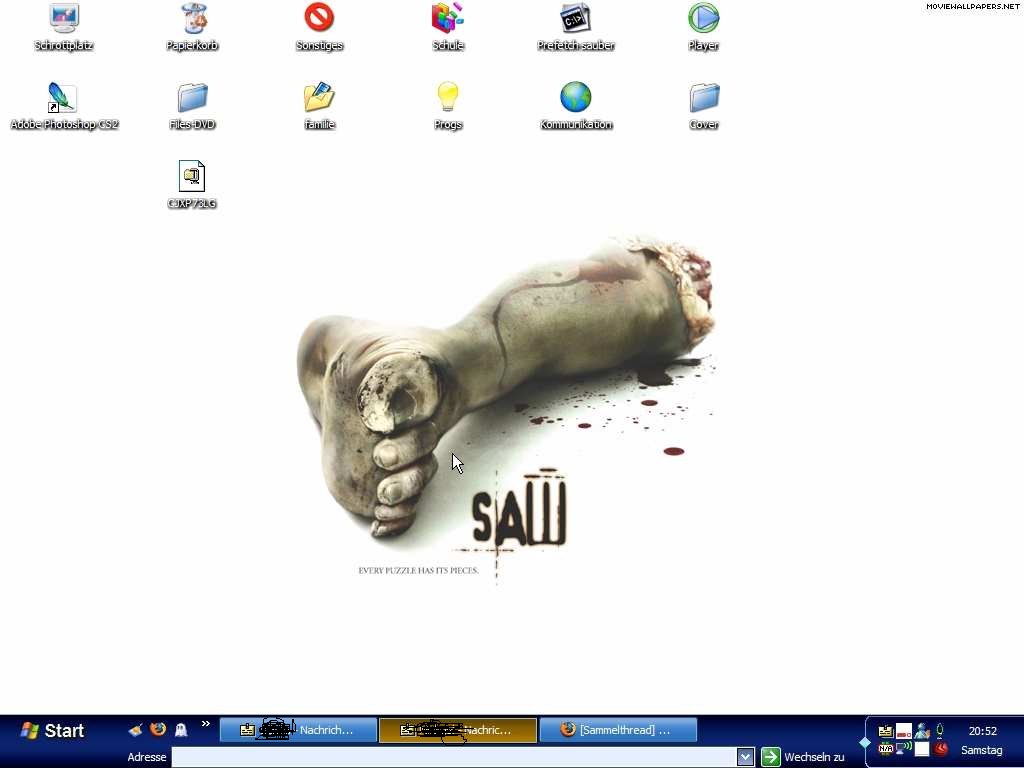Click the Samstag day label in tray

981,750
